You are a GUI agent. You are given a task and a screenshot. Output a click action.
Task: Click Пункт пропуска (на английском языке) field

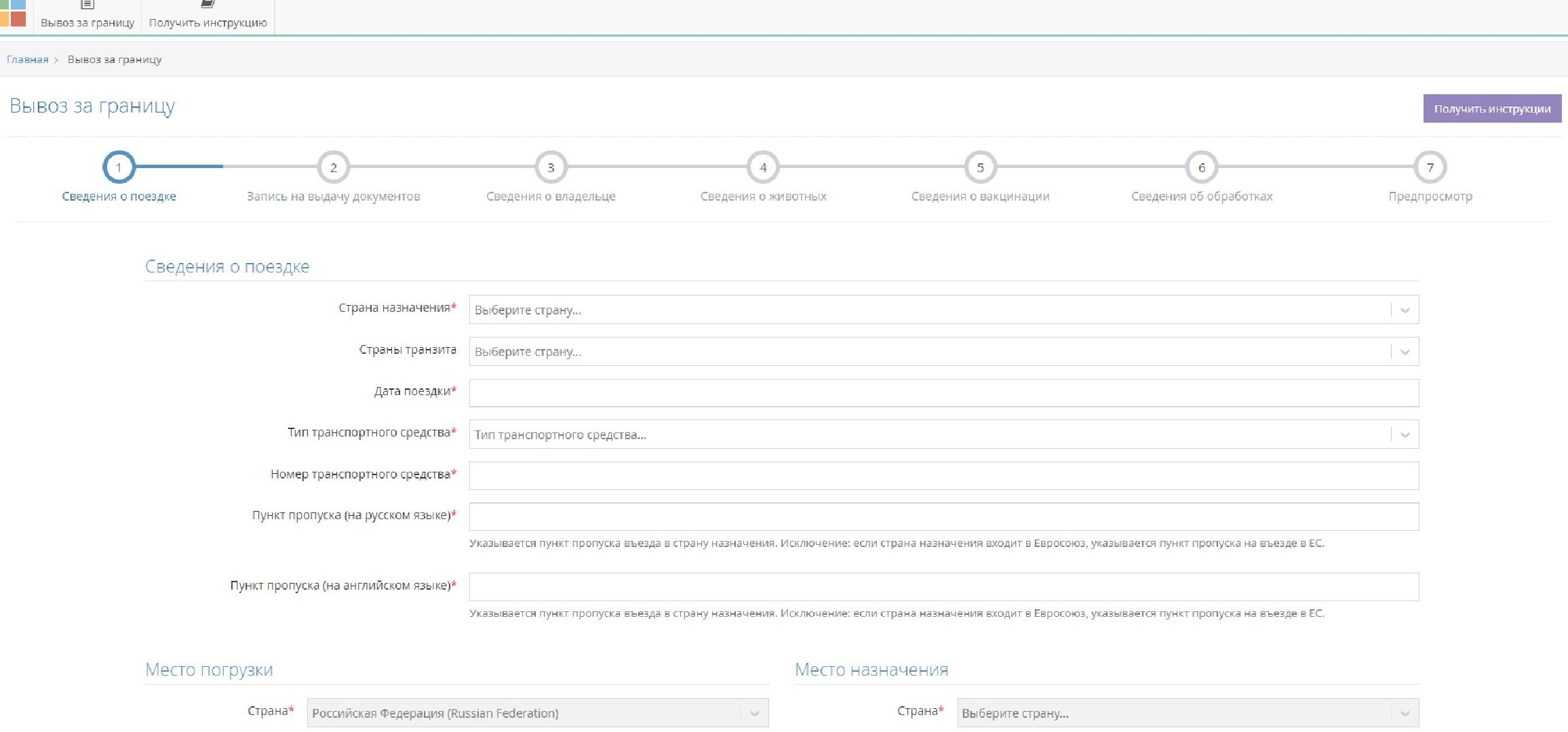click(943, 587)
